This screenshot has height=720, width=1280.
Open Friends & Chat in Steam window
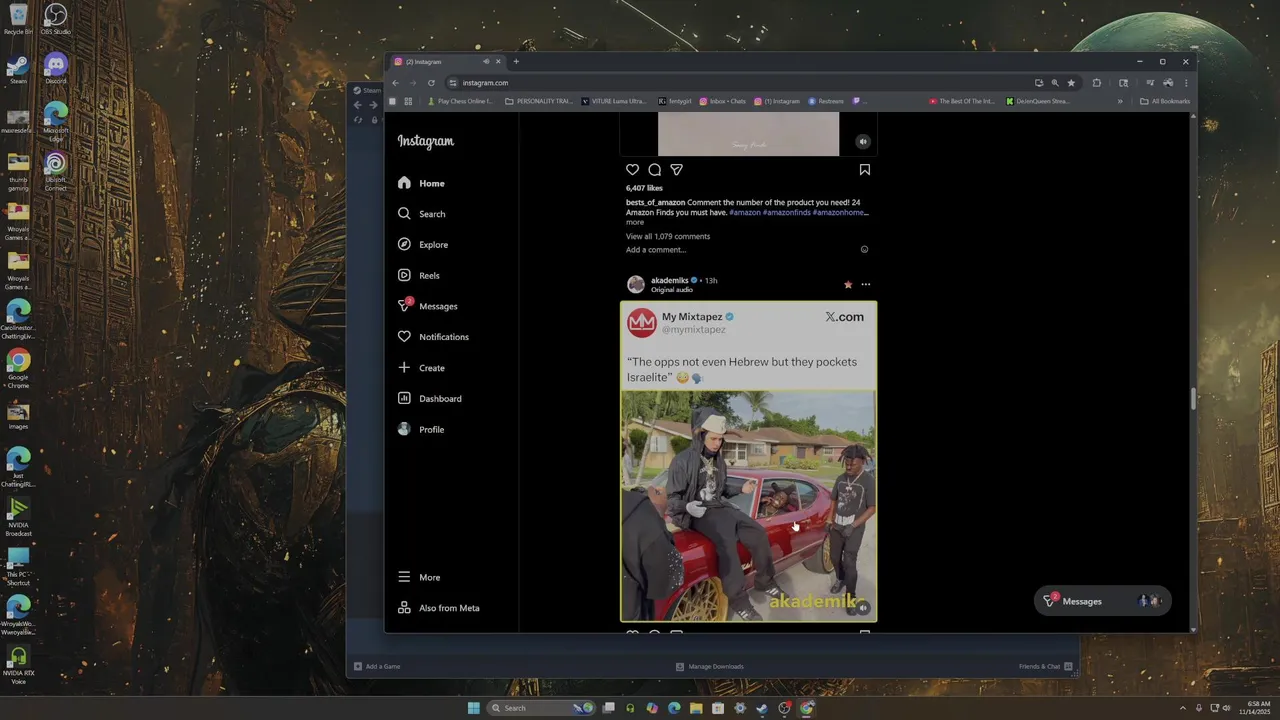tap(1046, 666)
